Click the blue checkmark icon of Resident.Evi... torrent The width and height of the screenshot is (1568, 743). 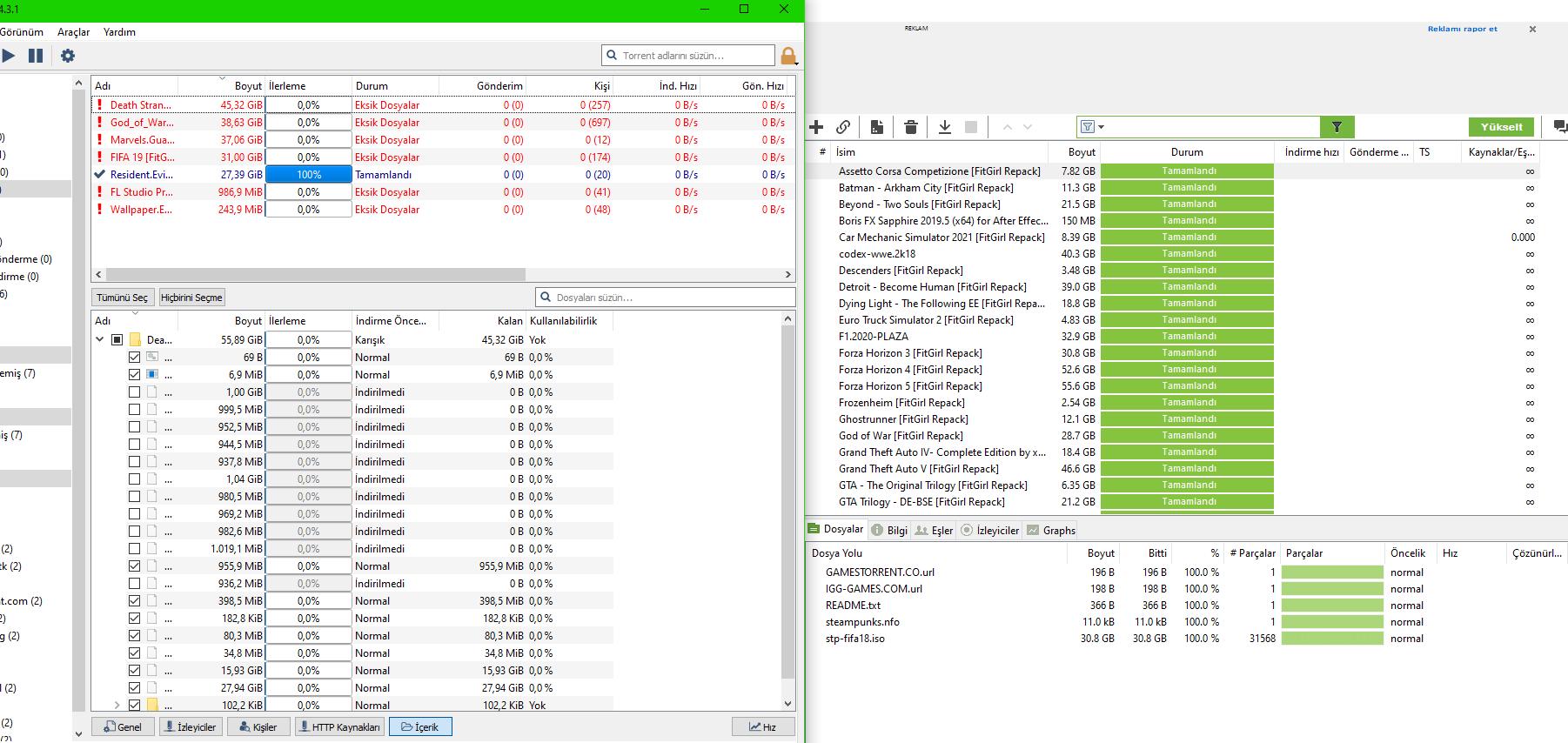coord(100,175)
